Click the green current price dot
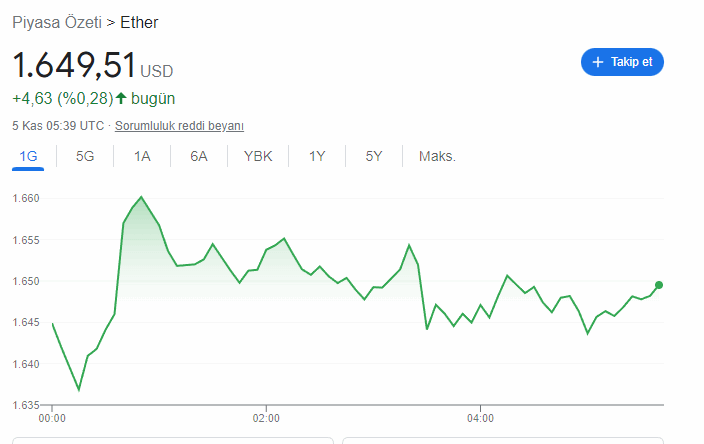This screenshot has height=444, width=704. tap(659, 285)
